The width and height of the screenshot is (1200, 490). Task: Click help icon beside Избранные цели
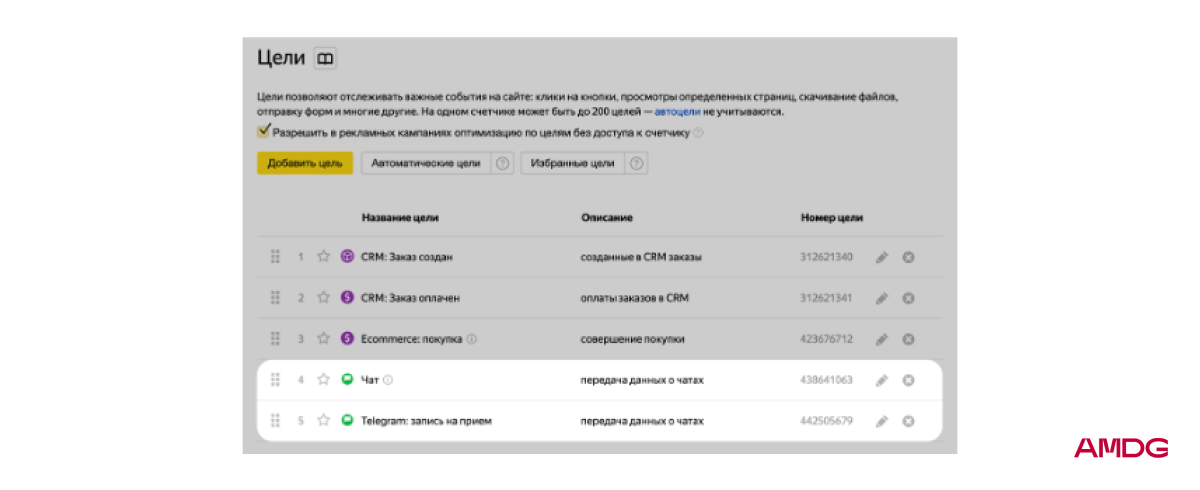point(635,163)
